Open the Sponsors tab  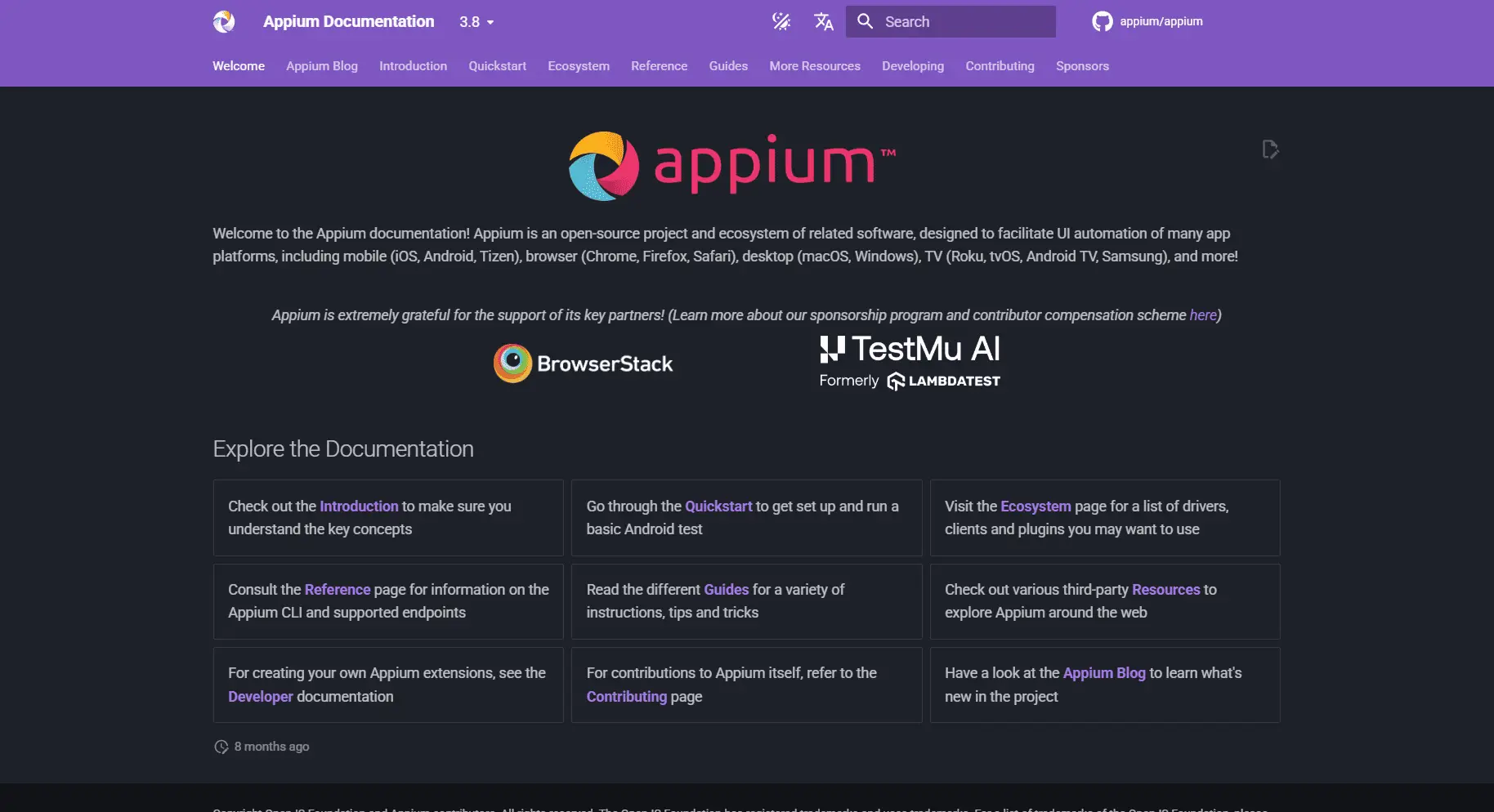pos(1082,66)
